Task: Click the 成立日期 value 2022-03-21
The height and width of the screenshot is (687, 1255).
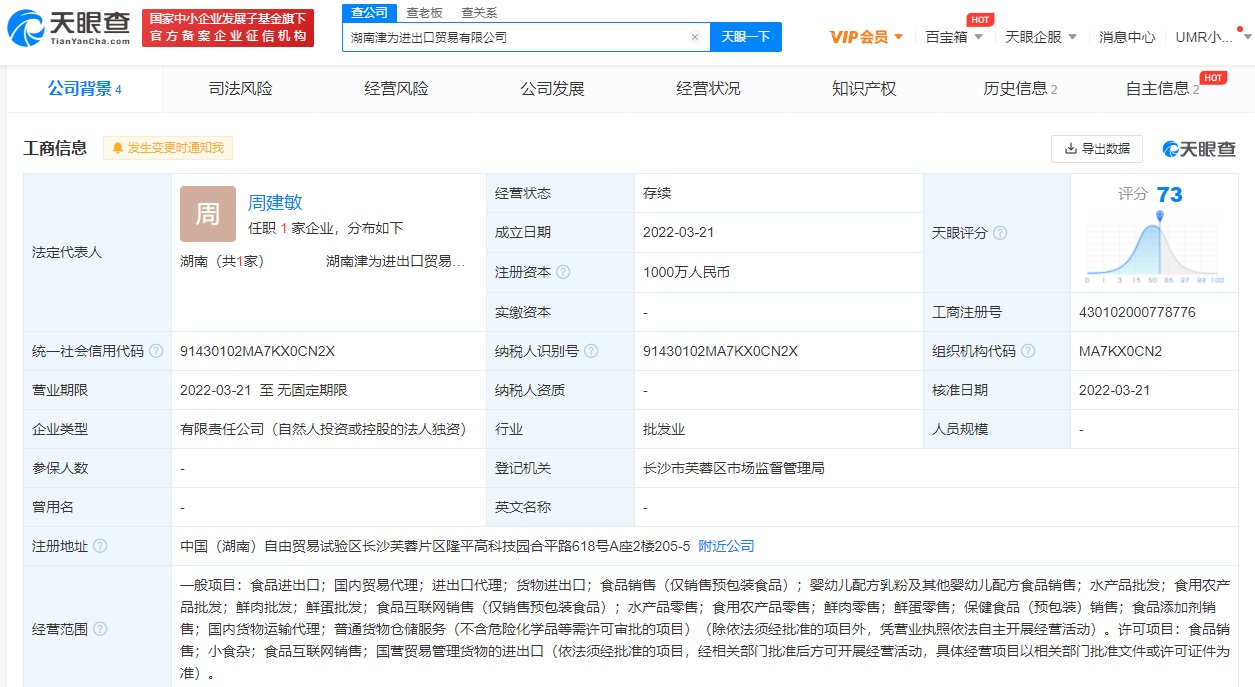Action: click(x=681, y=233)
